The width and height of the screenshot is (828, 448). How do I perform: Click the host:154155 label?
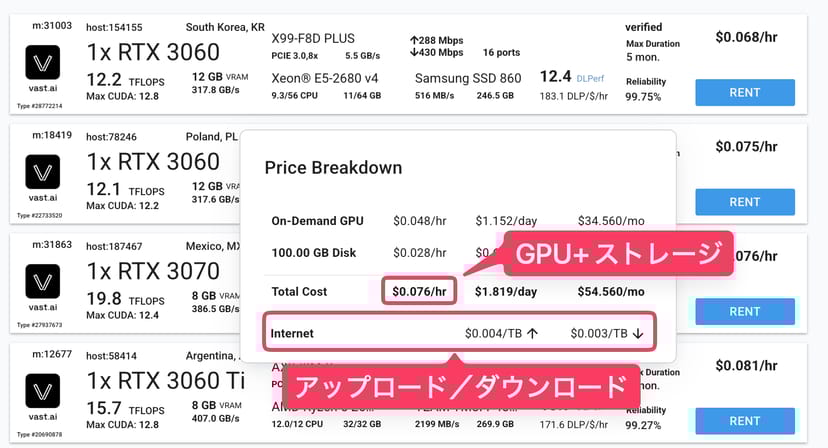point(114,27)
